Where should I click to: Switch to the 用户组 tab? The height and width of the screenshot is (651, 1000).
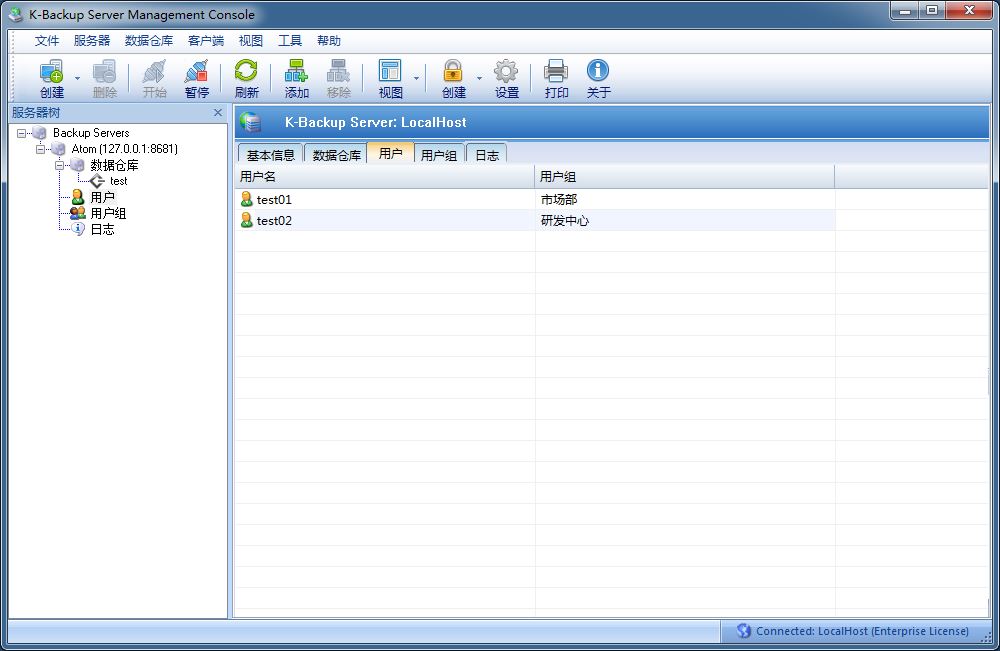[x=439, y=155]
